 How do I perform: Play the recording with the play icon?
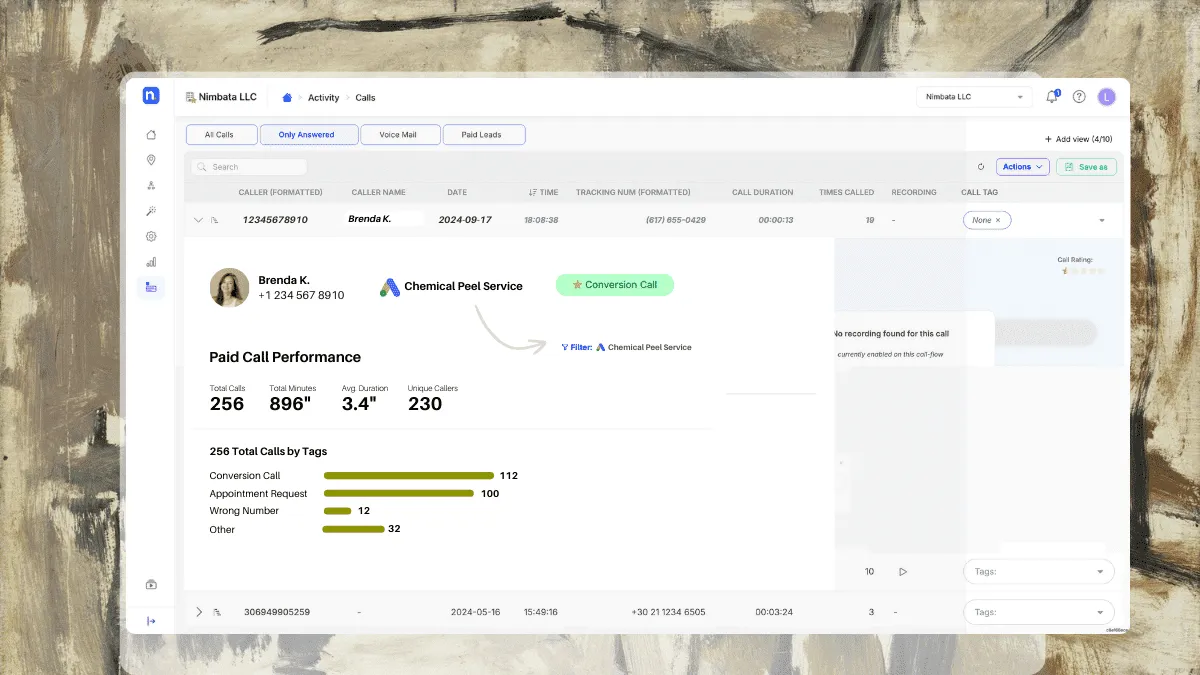[x=902, y=572]
